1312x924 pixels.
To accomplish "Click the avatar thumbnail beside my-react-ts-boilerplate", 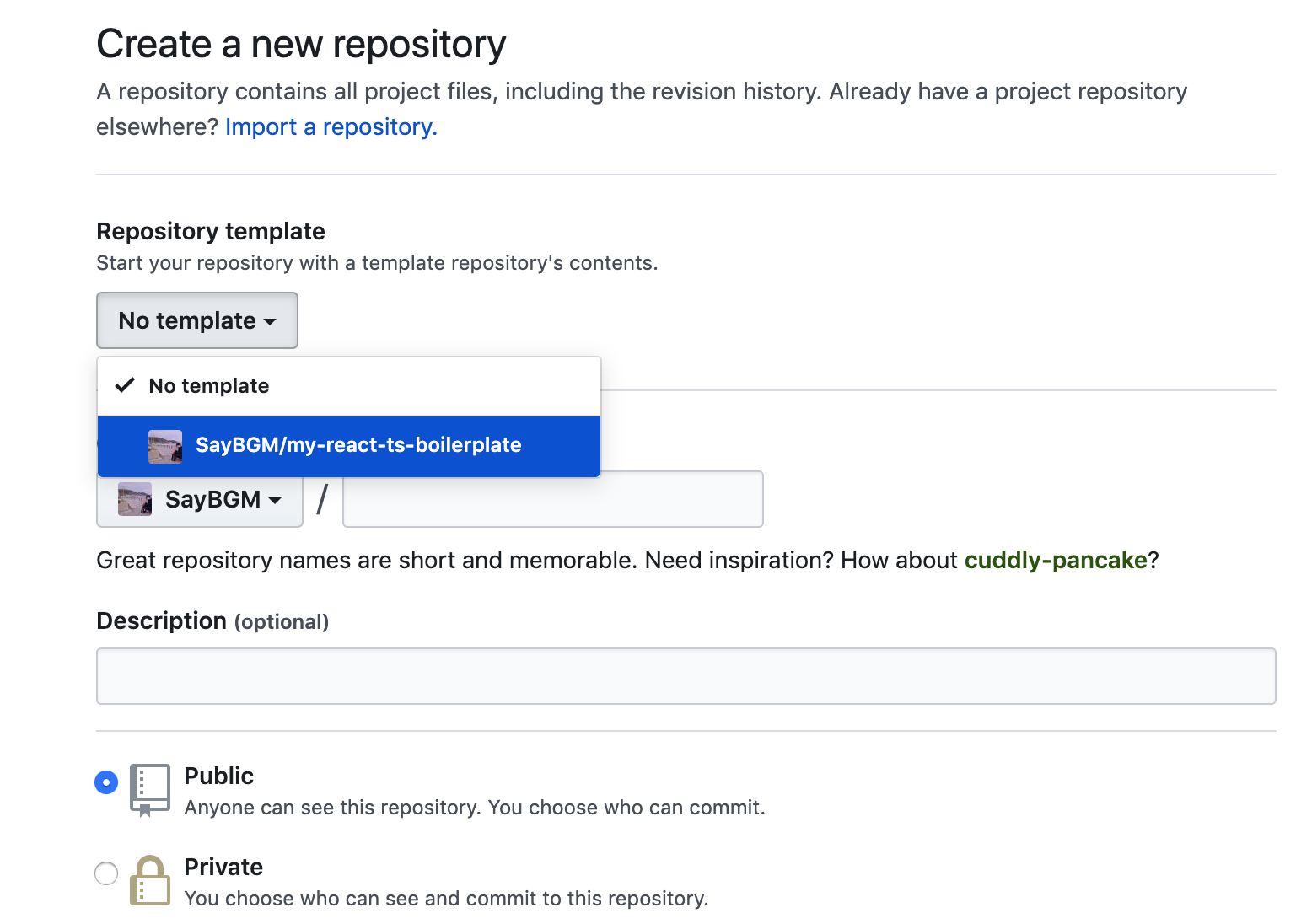I will pyautogui.click(x=165, y=446).
